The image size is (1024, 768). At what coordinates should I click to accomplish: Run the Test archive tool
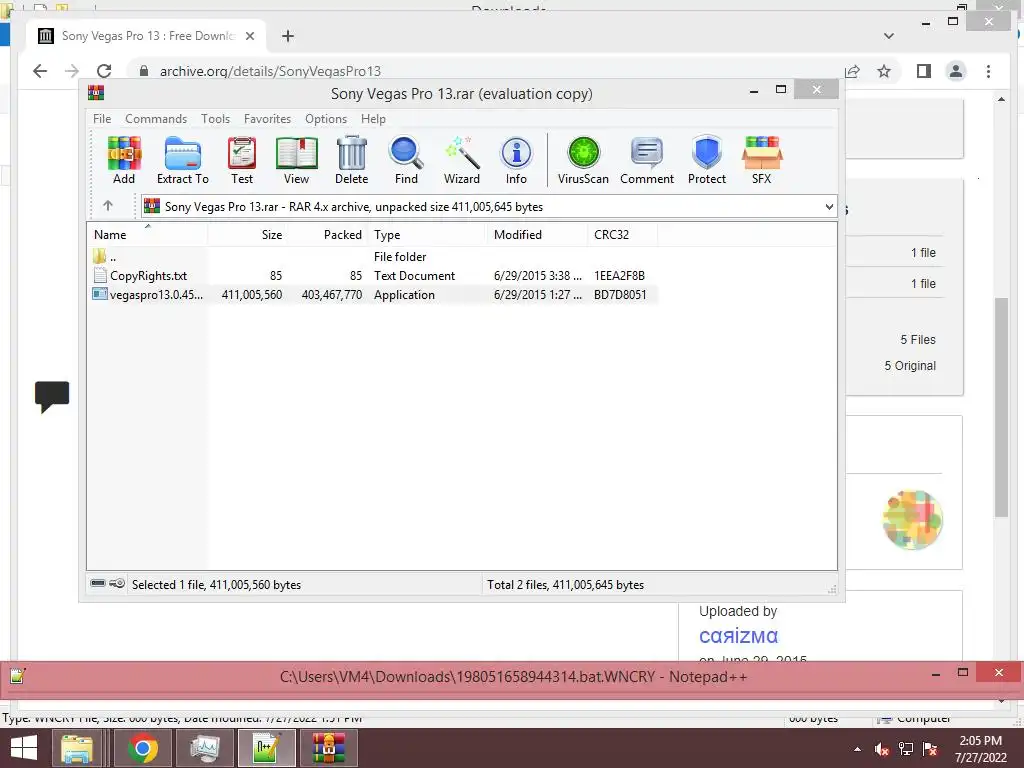(x=242, y=160)
